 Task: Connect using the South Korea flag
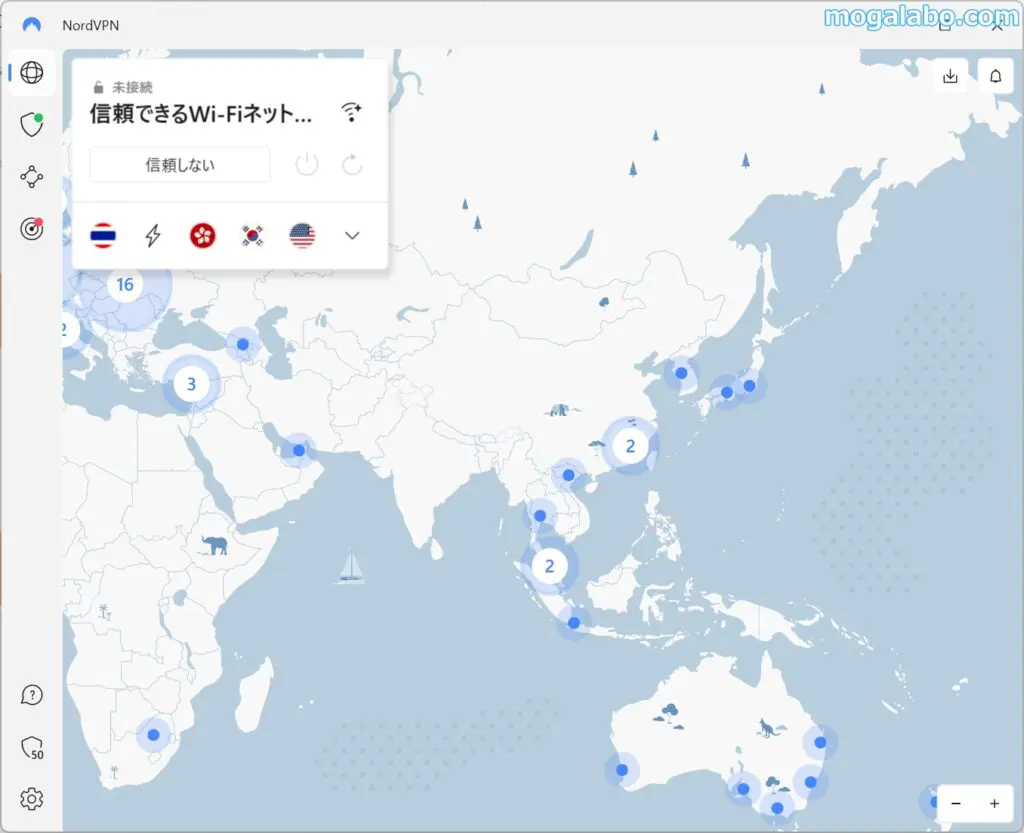click(x=252, y=236)
